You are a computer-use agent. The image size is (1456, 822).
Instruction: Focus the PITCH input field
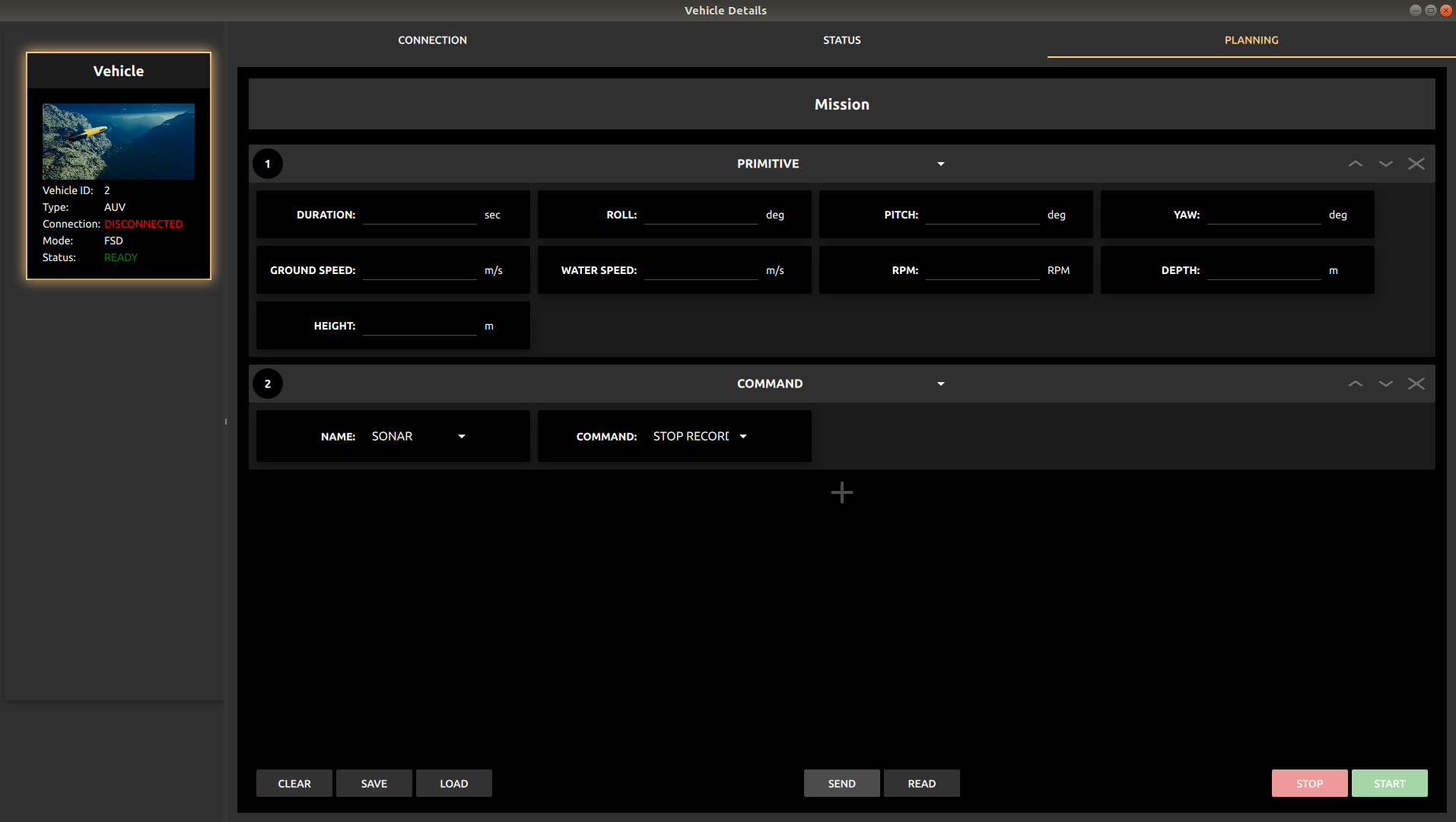click(983, 215)
